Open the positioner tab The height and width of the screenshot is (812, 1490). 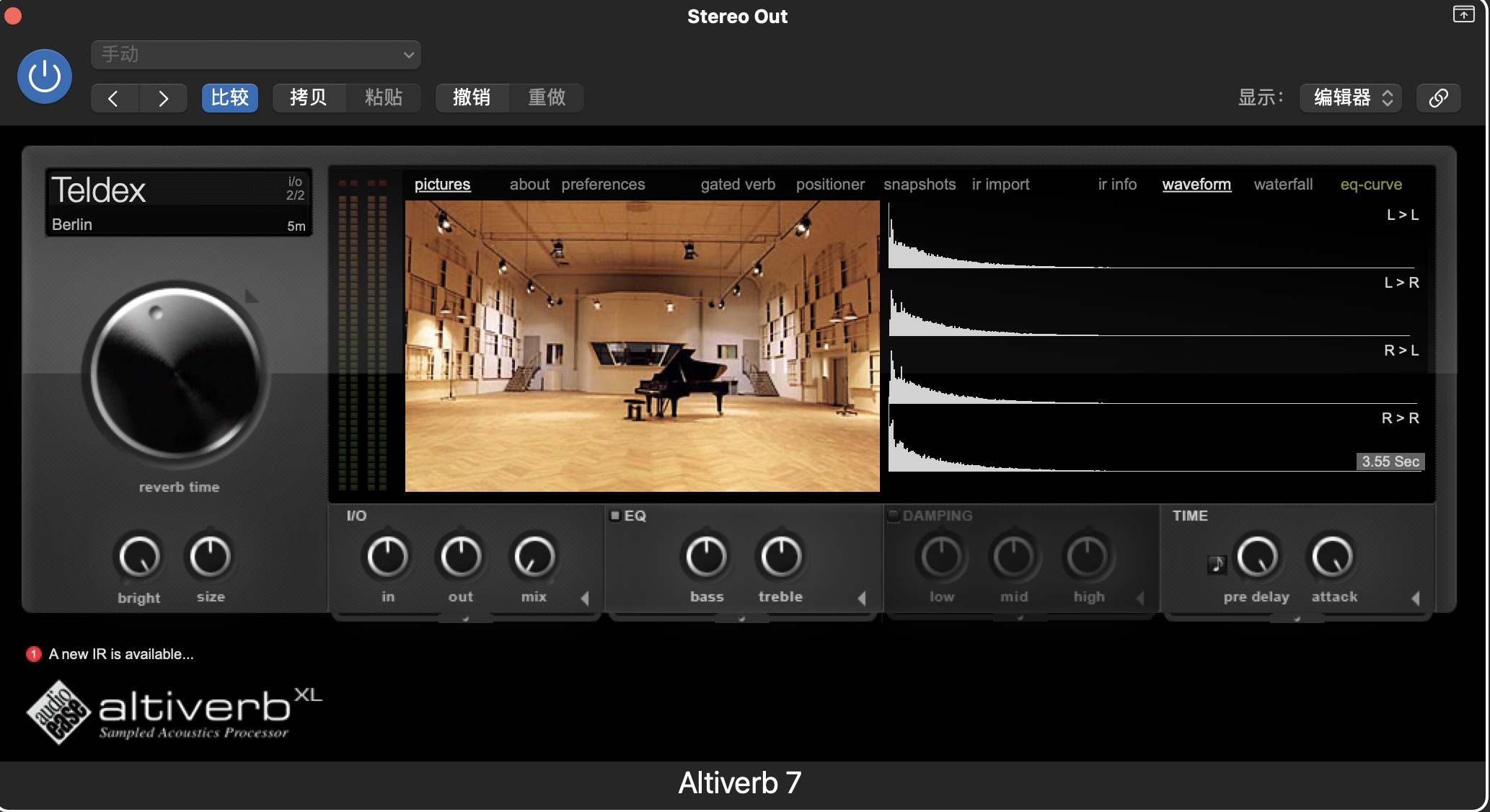click(x=830, y=185)
